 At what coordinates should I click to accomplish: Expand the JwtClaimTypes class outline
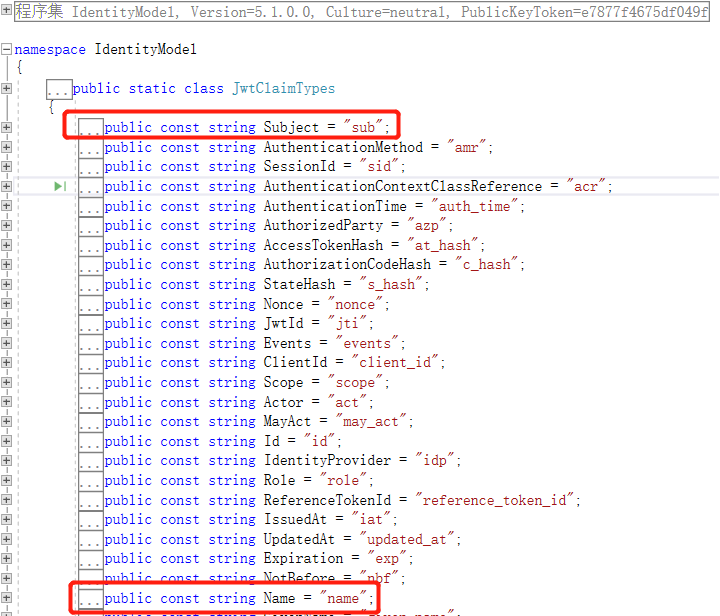pyautogui.click(x=6, y=88)
